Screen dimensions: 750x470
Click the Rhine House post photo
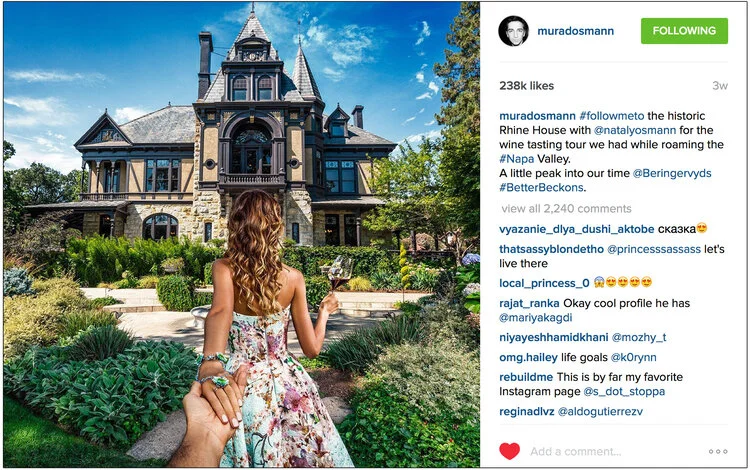click(242, 234)
